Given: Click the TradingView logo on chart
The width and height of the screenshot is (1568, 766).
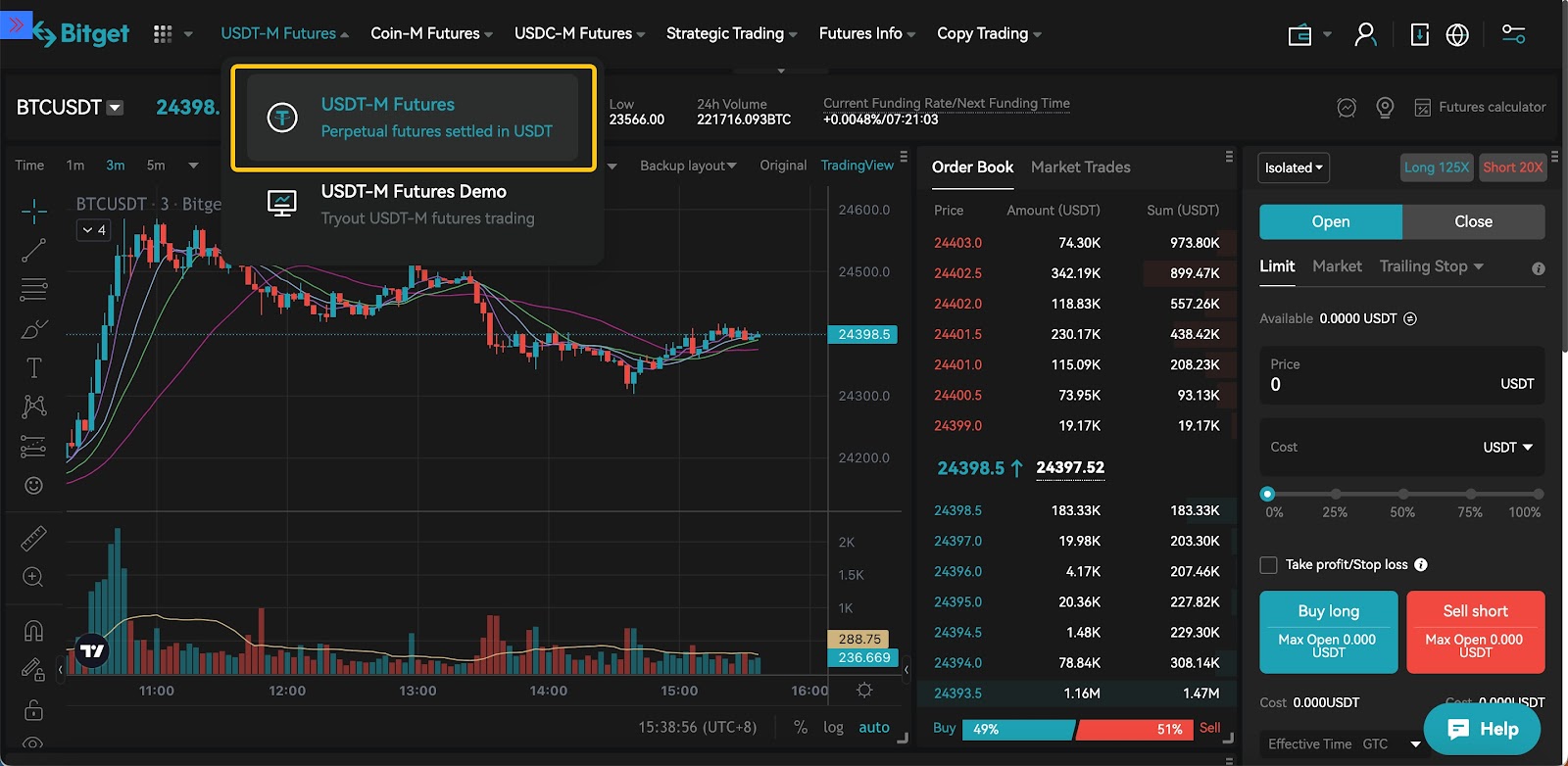Looking at the screenshot, I should point(92,650).
